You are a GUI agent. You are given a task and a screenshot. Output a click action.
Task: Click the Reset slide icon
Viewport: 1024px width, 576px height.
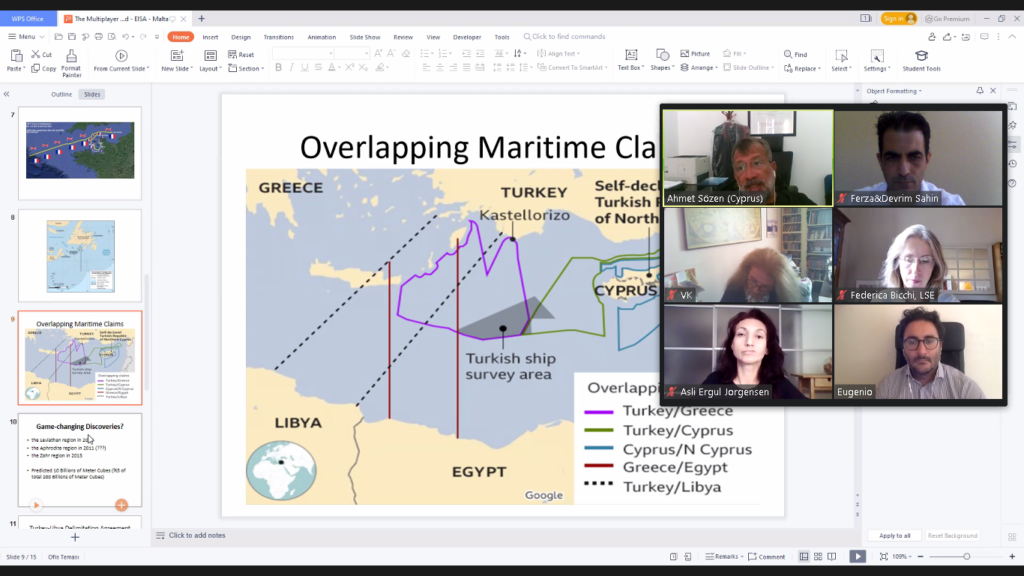[x=232, y=54]
